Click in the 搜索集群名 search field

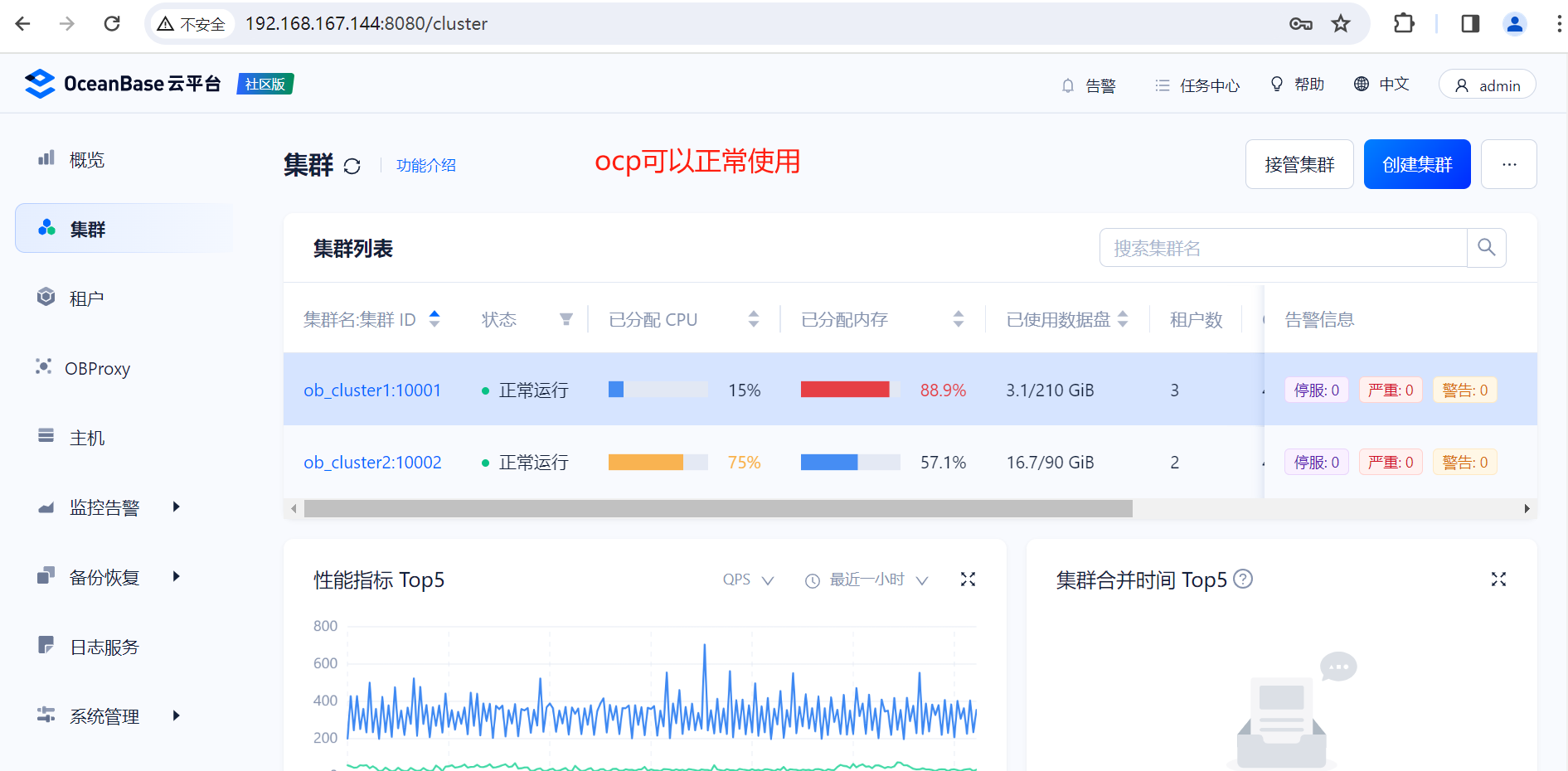[x=1284, y=247]
